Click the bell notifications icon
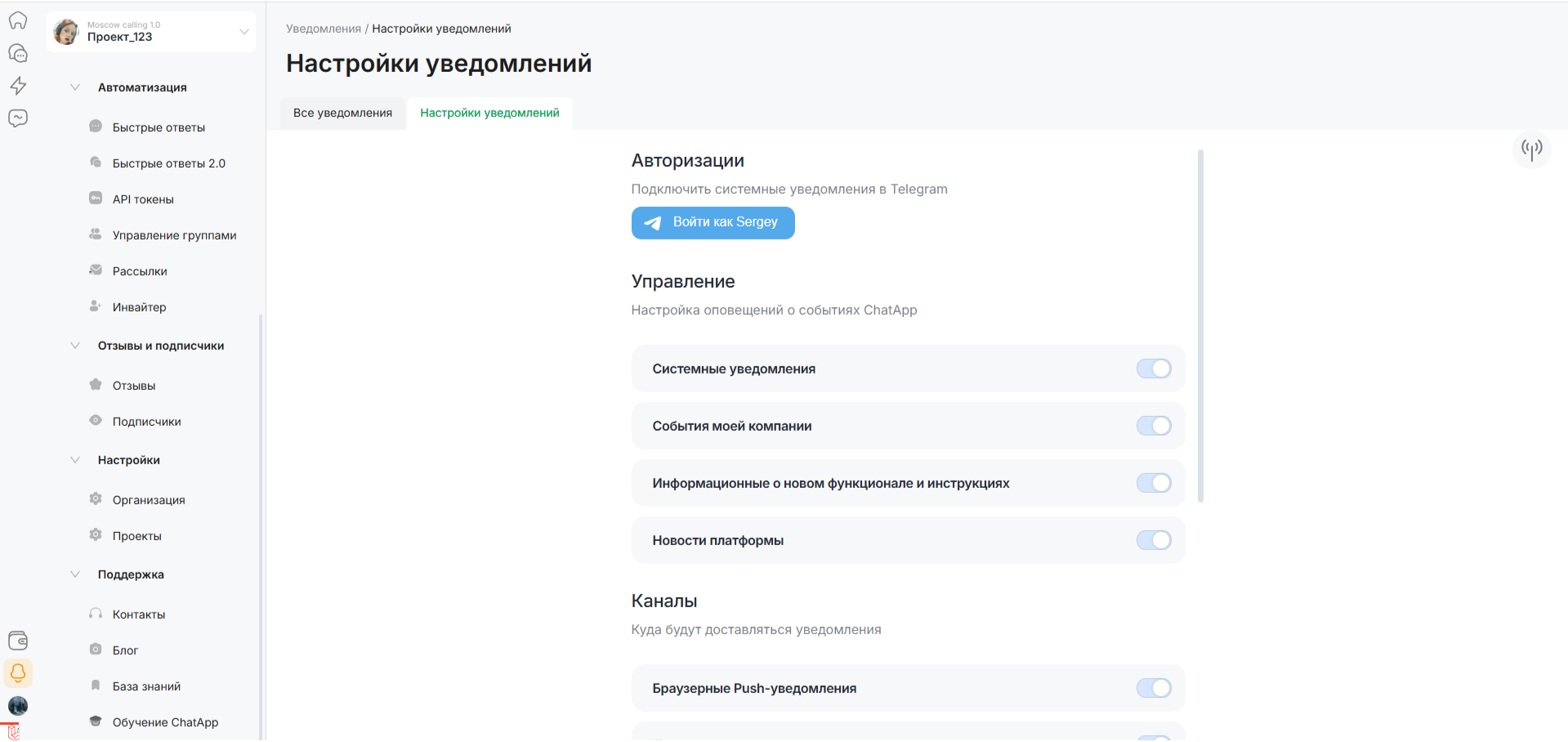This screenshot has height=742, width=1568. [x=18, y=673]
